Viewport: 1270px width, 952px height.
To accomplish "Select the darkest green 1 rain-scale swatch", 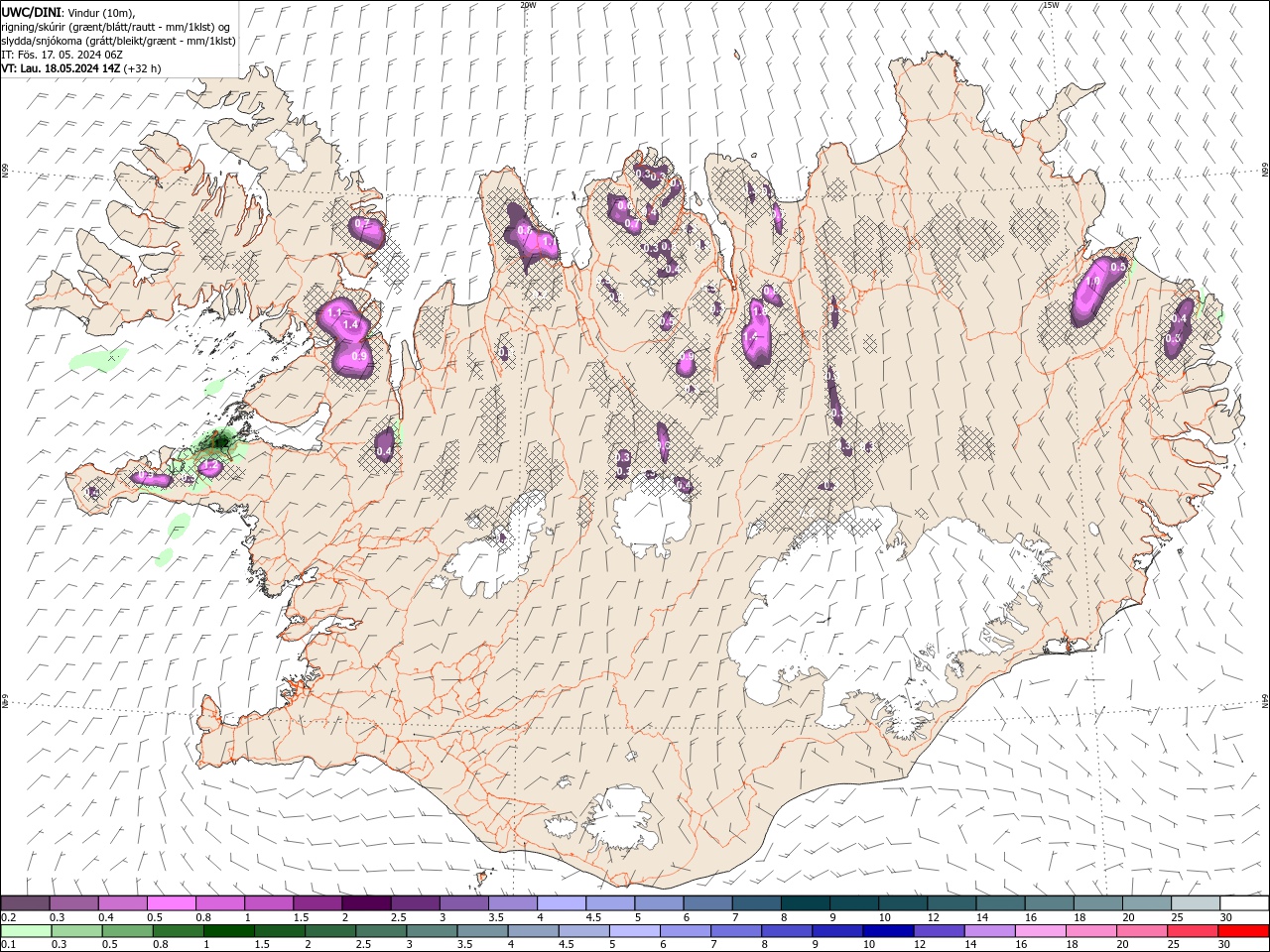I will pos(229,931).
